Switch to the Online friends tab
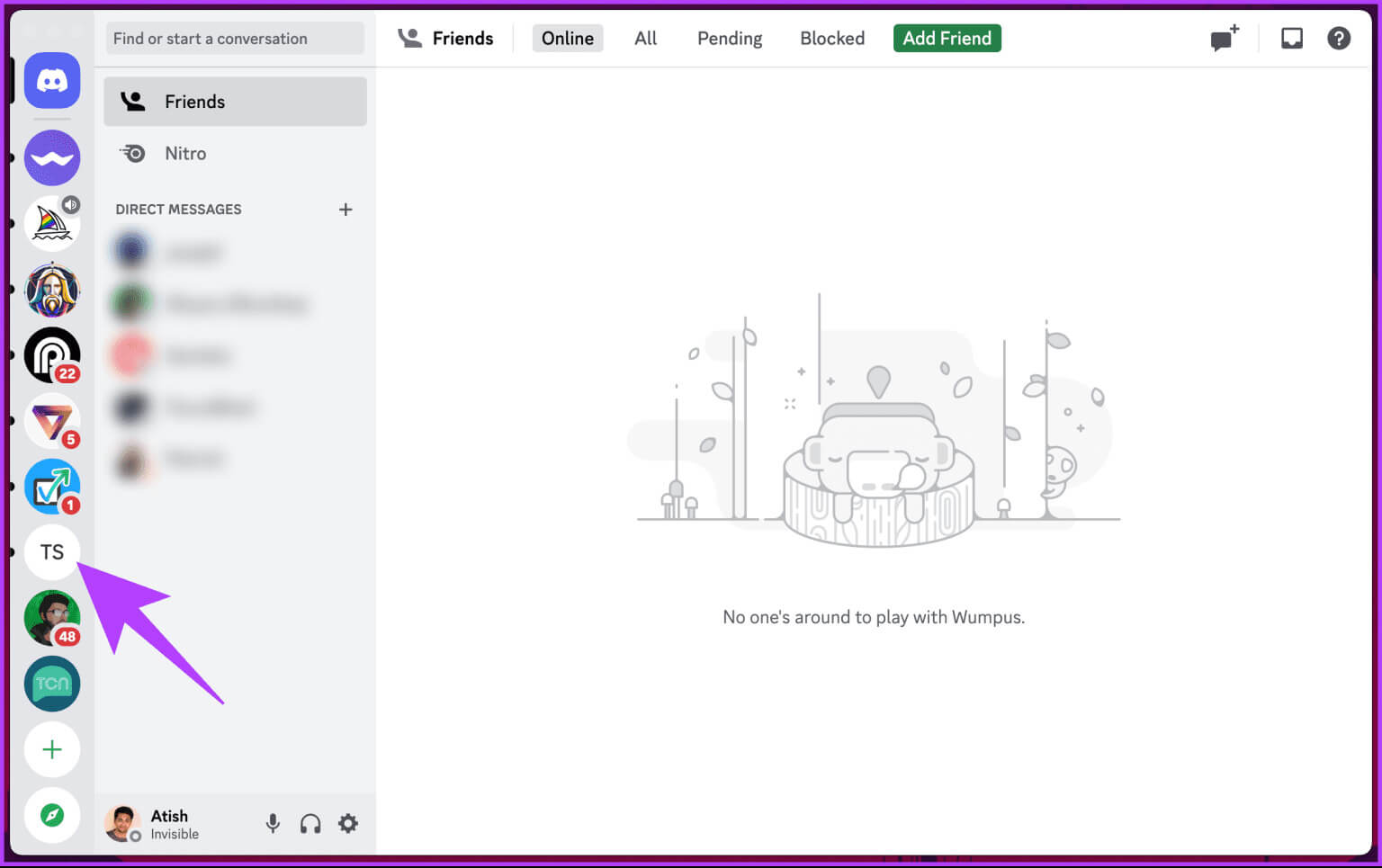Screen dimensions: 1382x868 point(568,39)
